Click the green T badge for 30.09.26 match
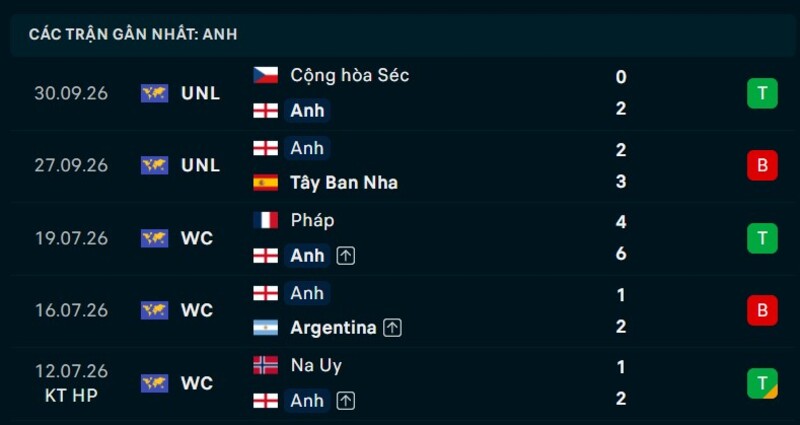The image size is (800, 425). [762, 93]
